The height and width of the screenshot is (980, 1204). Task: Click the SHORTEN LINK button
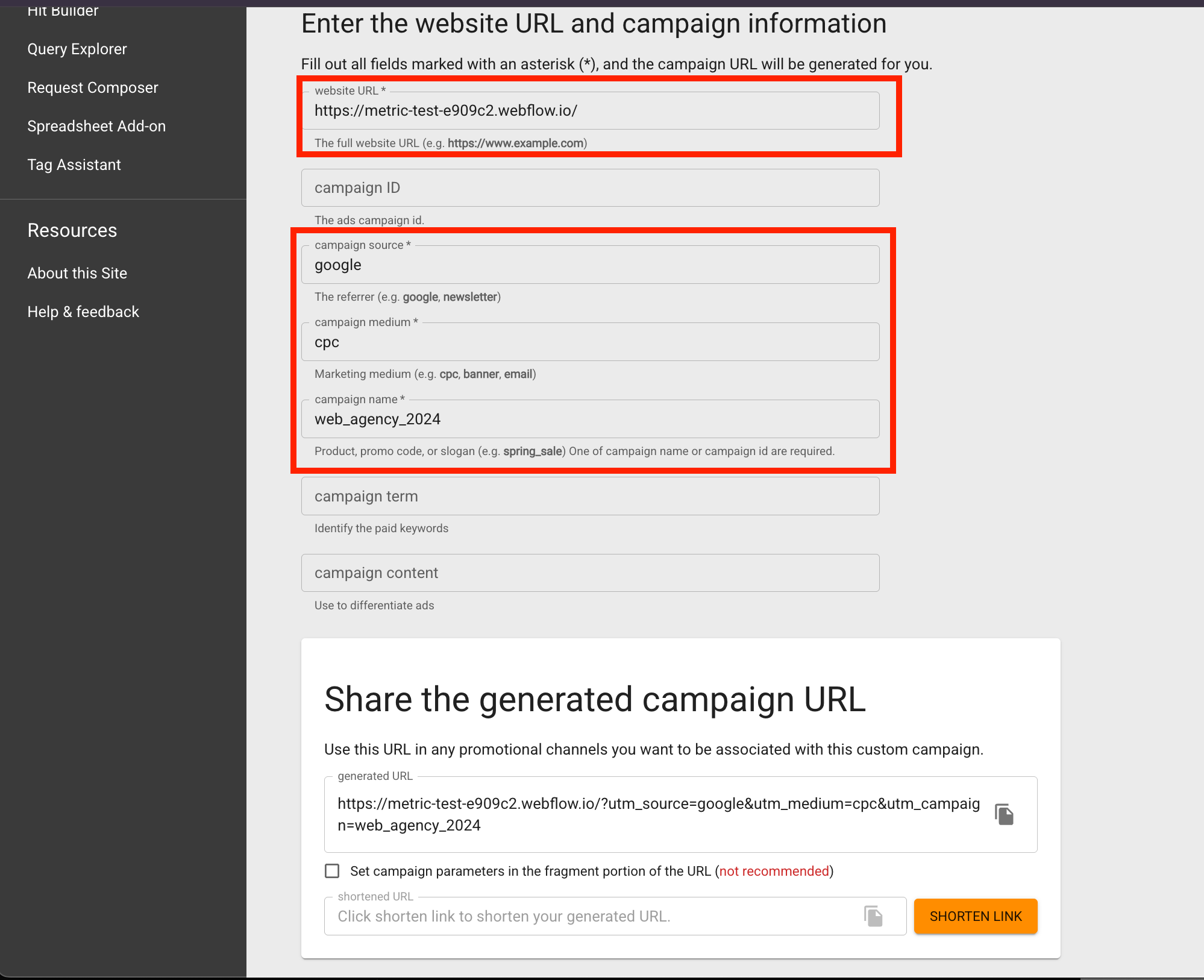pyautogui.click(x=976, y=916)
